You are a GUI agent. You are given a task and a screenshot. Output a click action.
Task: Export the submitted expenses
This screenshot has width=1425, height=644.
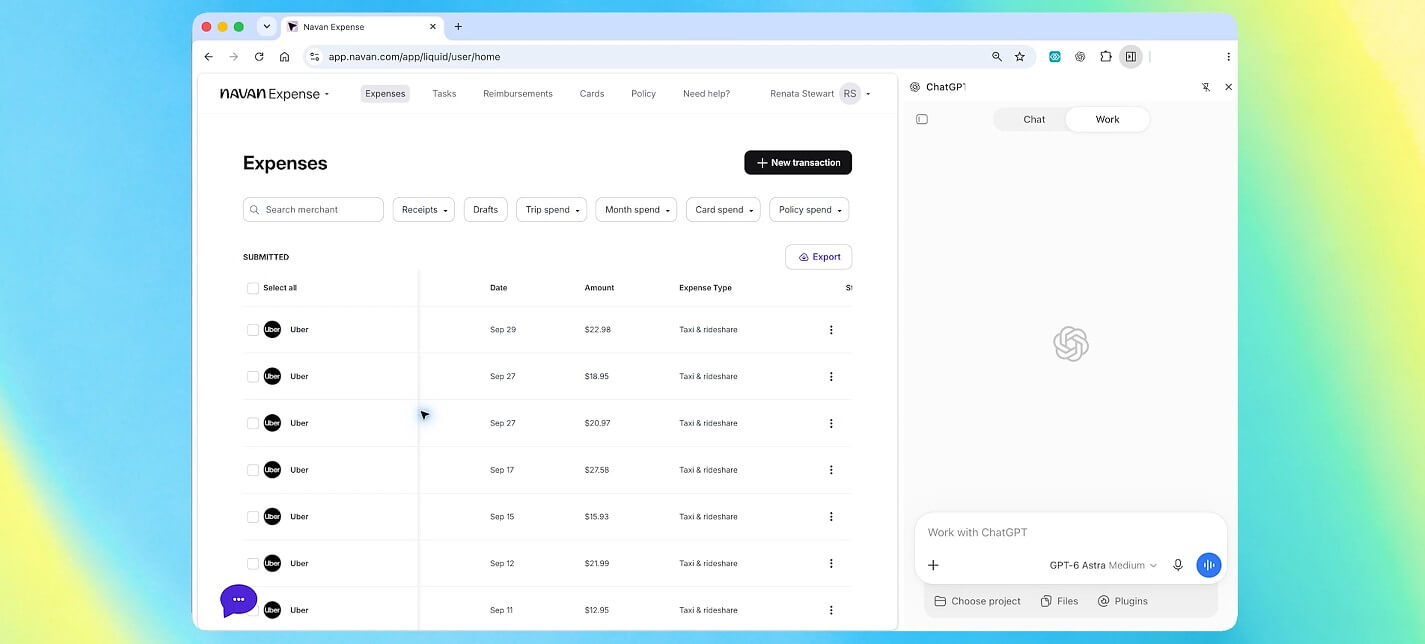(x=819, y=257)
